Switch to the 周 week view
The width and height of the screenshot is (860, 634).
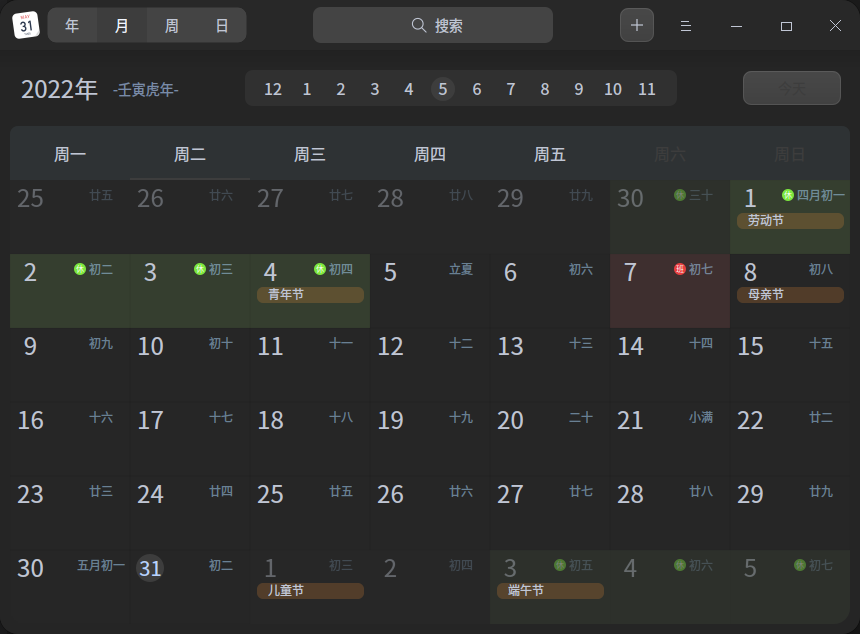(x=170, y=25)
